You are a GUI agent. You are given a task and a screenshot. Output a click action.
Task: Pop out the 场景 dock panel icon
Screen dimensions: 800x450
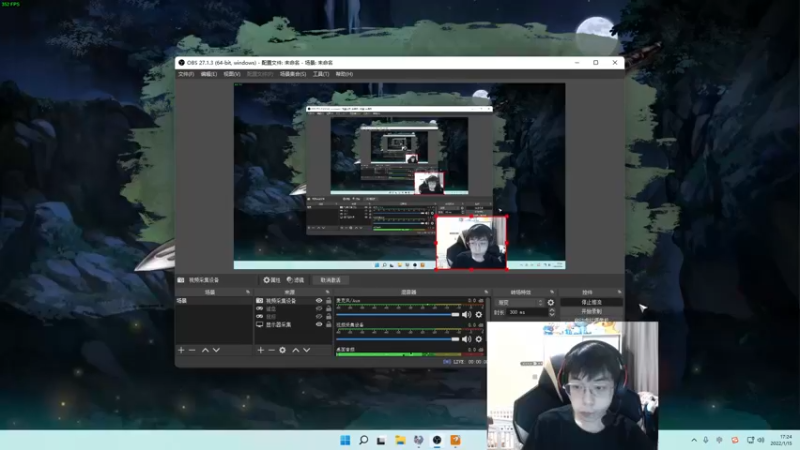point(248,292)
